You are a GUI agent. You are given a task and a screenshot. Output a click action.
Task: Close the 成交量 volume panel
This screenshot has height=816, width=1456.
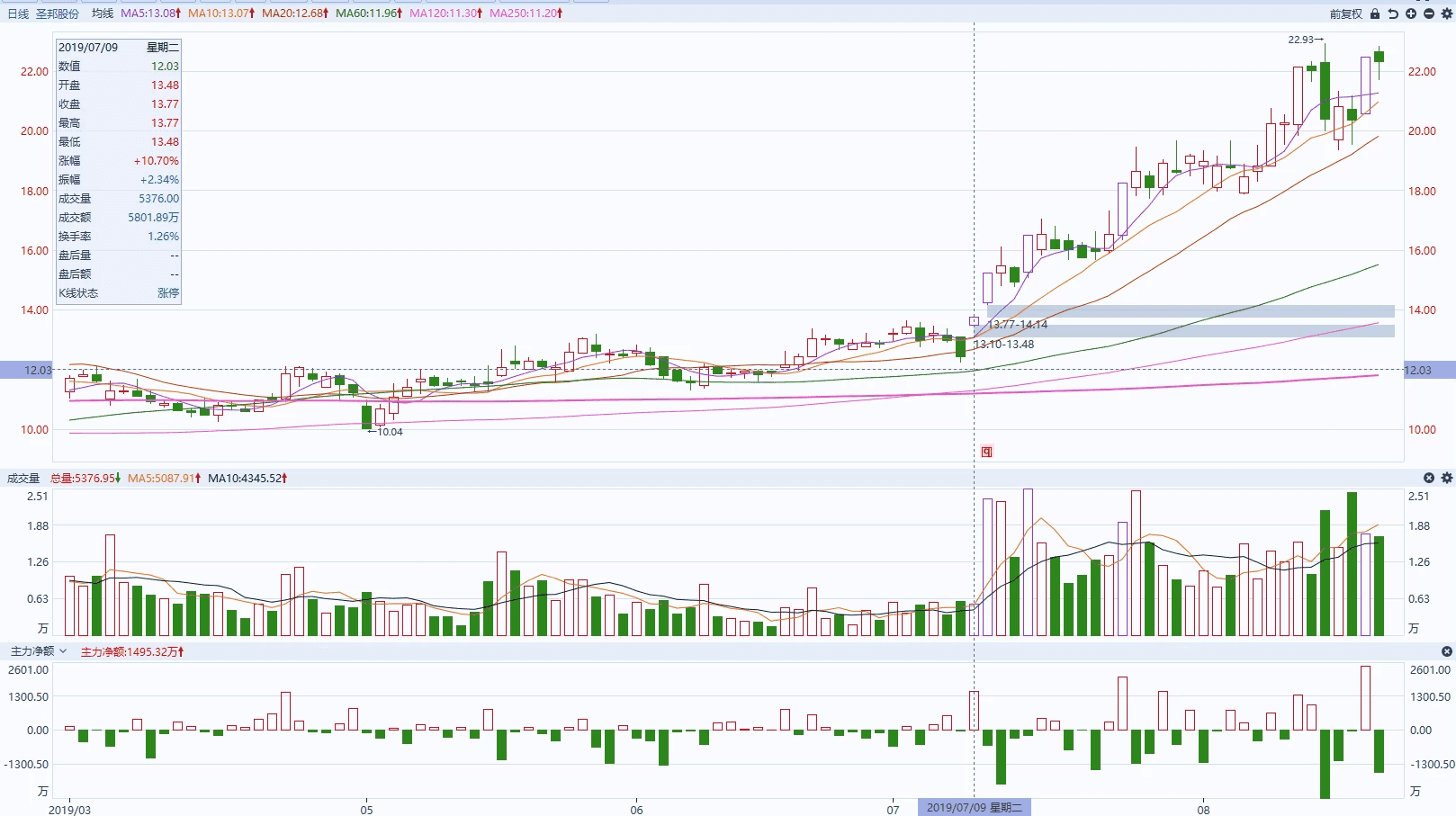point(1429,478)
